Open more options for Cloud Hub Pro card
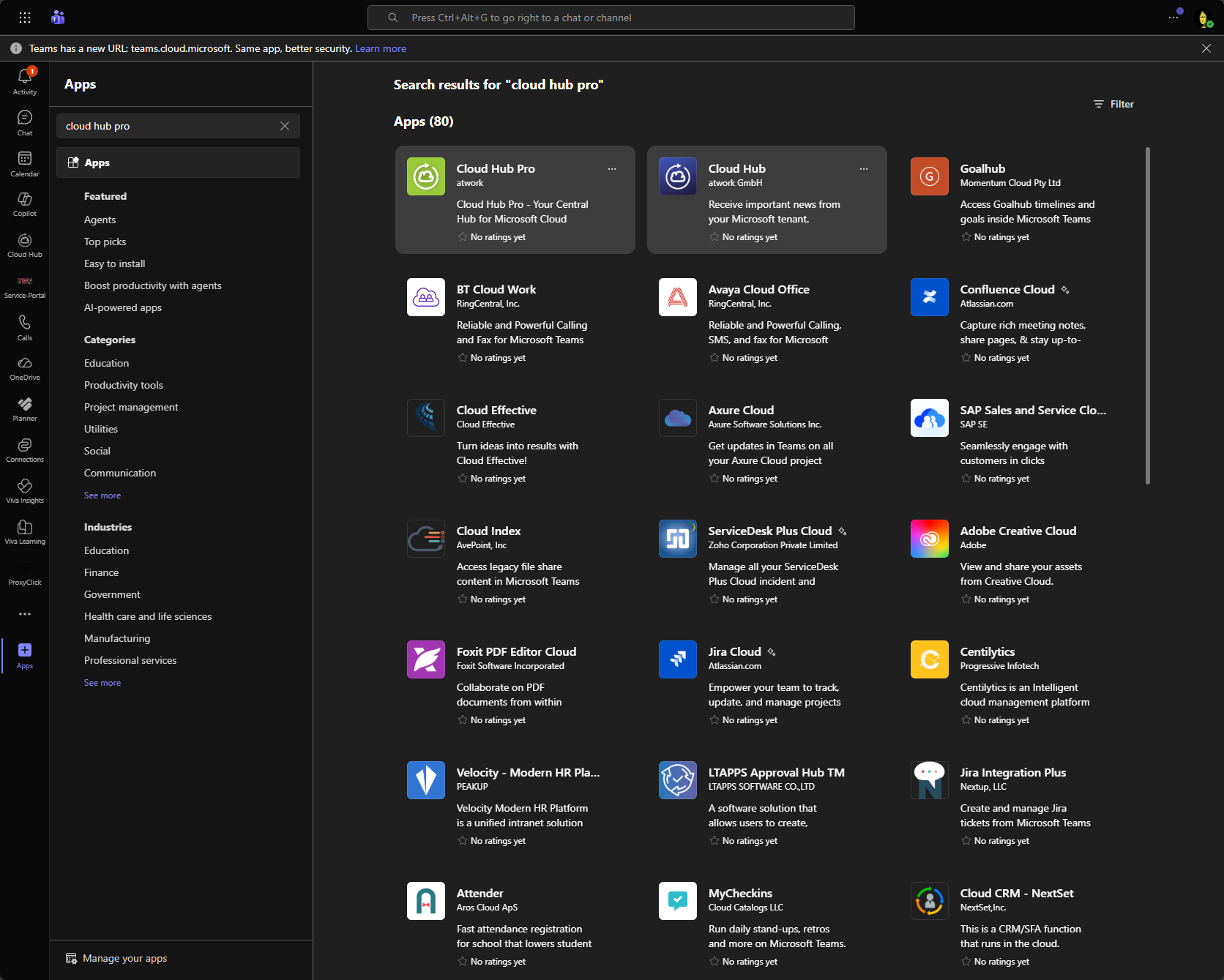 [612, 169]
